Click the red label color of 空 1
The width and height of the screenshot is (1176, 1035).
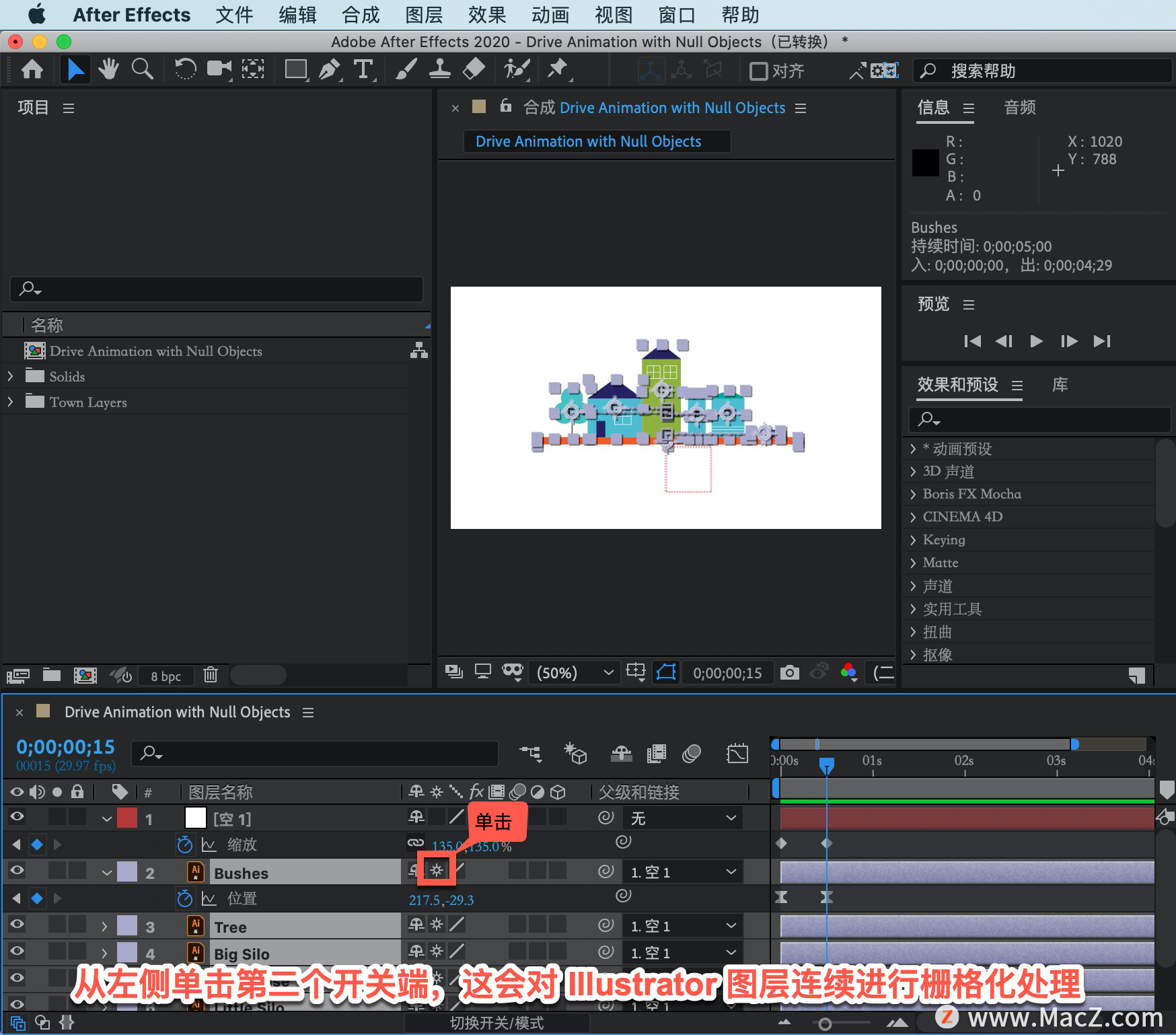click(x=127, y=818)
